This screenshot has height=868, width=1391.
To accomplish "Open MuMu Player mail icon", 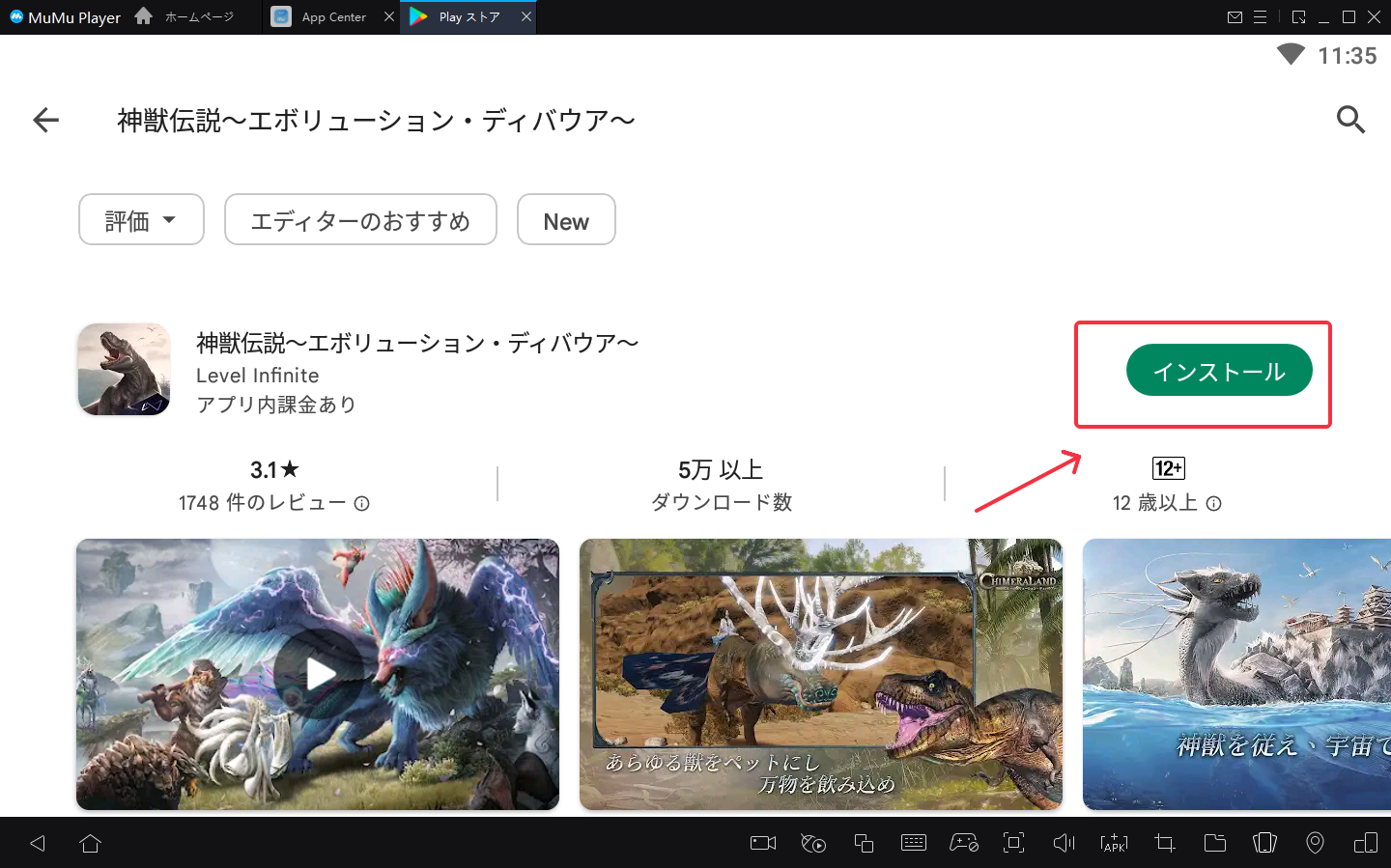I will click(1235, 17).
